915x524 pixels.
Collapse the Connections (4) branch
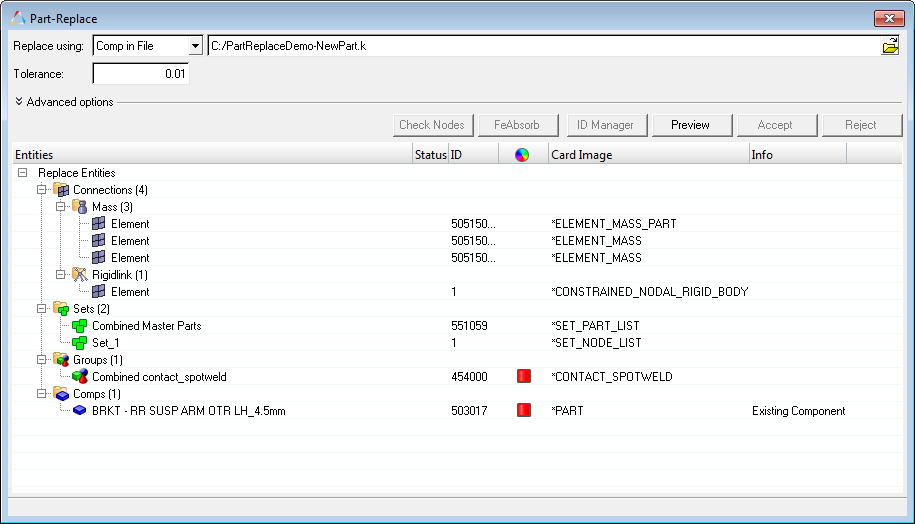41,190
